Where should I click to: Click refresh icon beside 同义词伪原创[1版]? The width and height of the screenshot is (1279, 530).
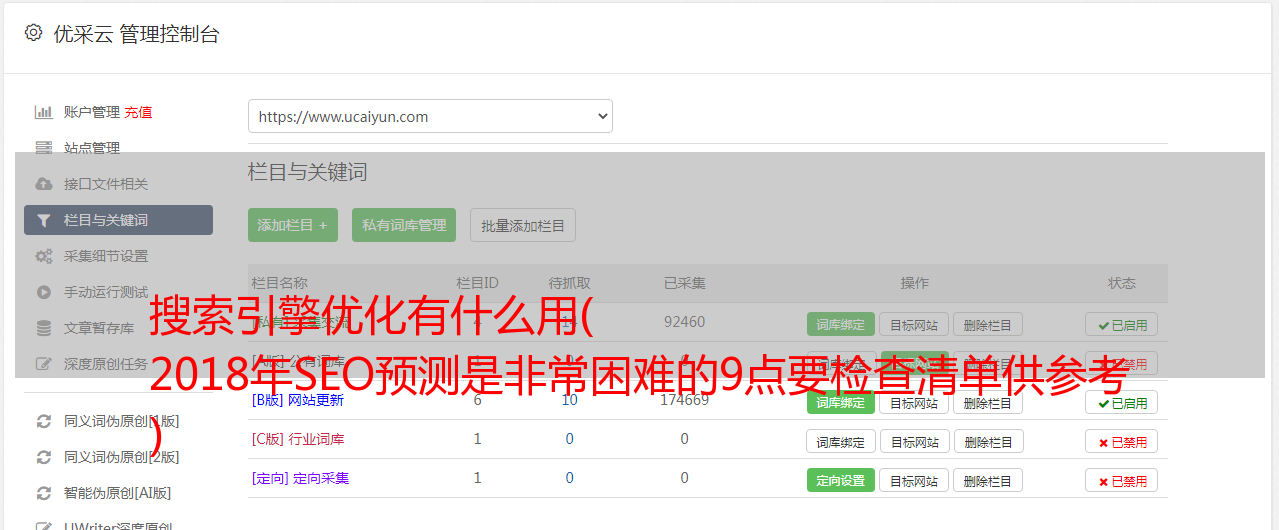click(x=43, y=421)
